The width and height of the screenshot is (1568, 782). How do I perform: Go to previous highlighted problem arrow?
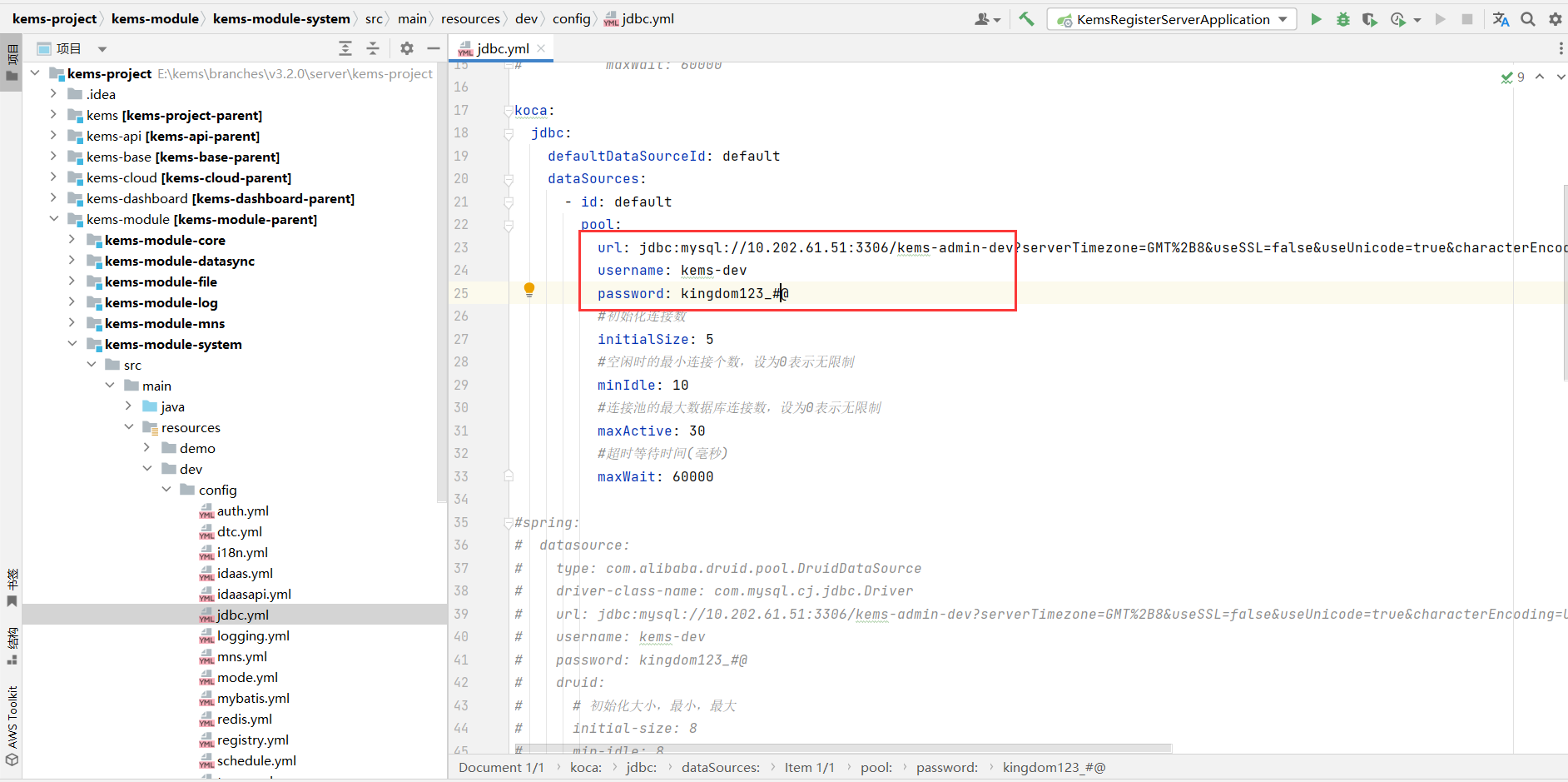point(1540,77)
